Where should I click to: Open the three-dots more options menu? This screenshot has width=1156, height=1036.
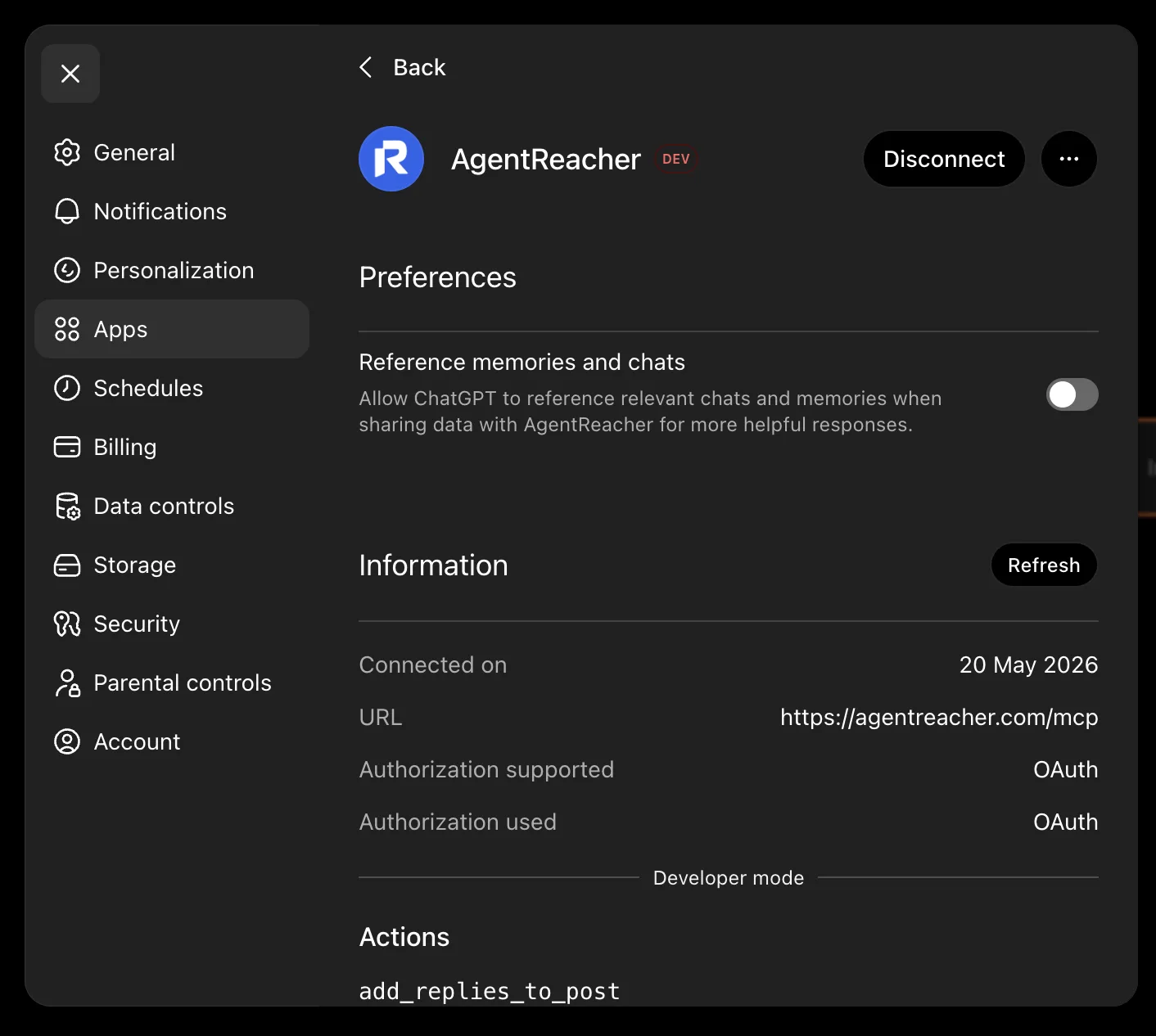coord(1069,159)
